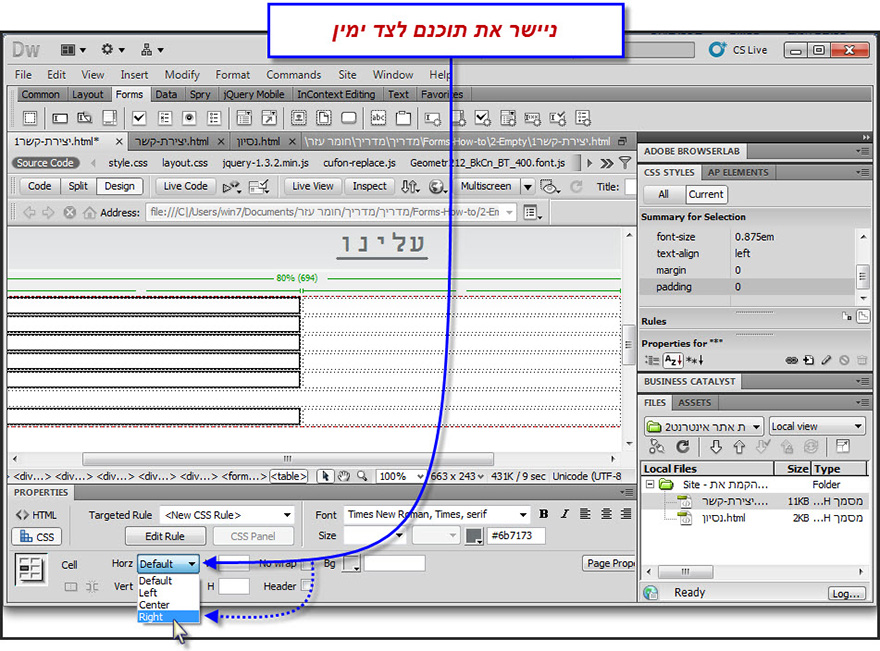
Task: Show All CSS styles mode
Action: pos(663,194)
